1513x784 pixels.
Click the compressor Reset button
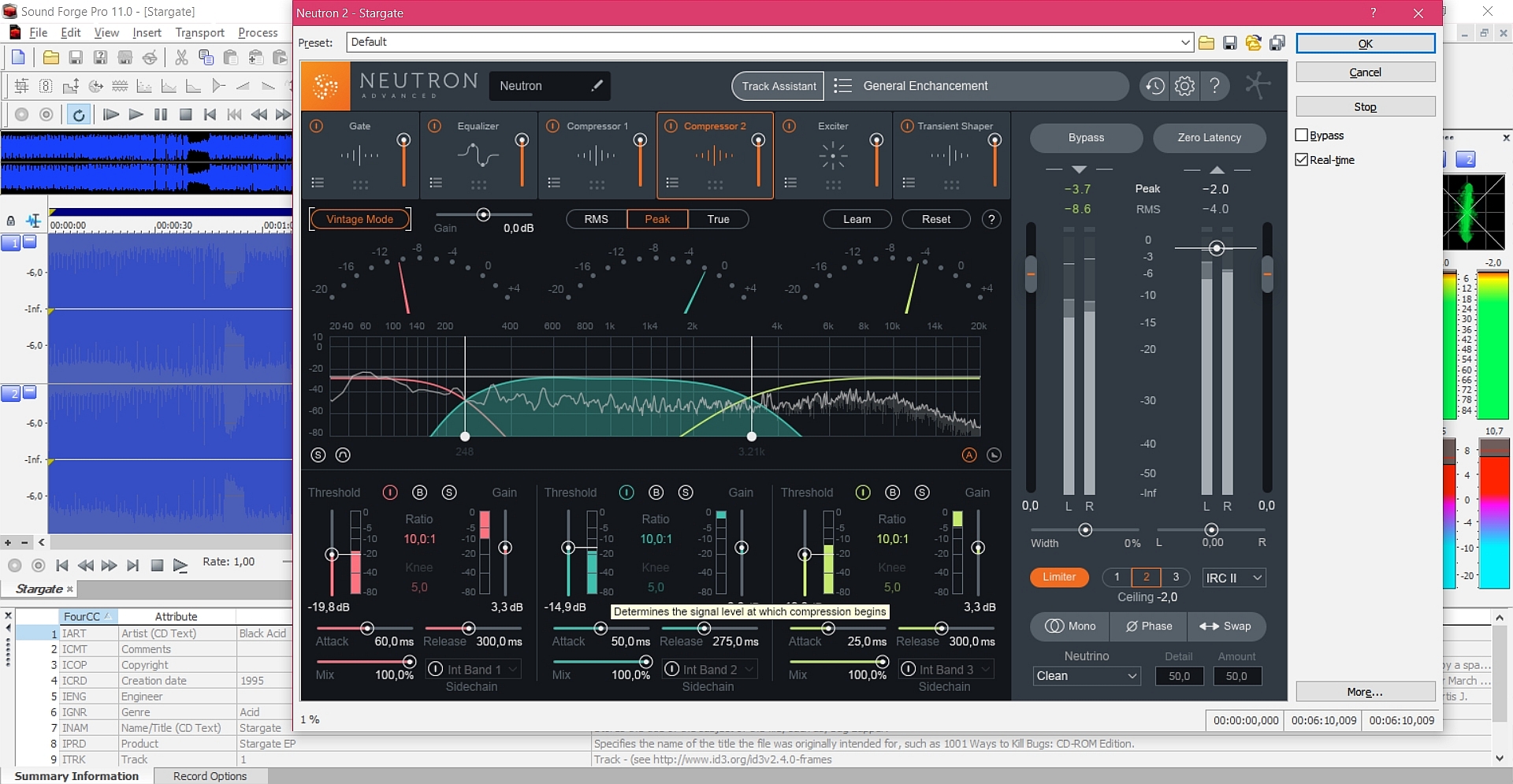[x=936, y=219]
